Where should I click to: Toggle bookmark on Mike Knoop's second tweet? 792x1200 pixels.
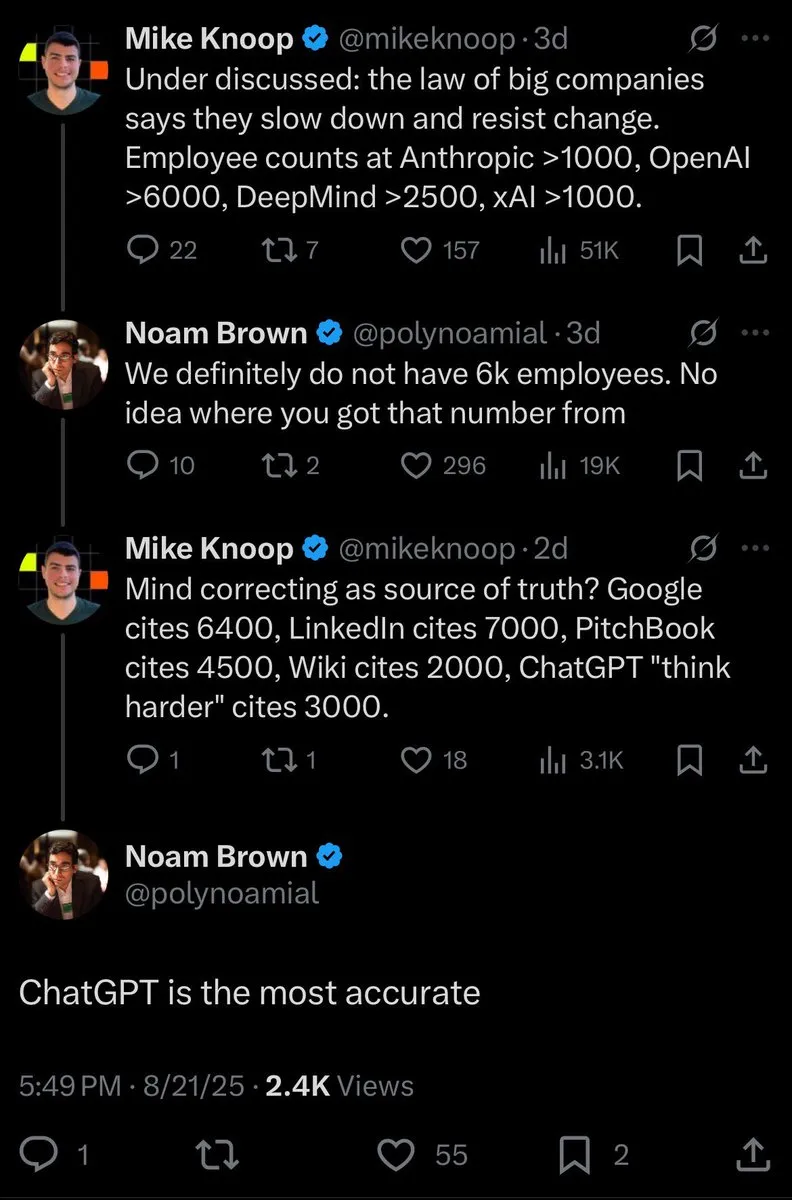tap(689, 759)
